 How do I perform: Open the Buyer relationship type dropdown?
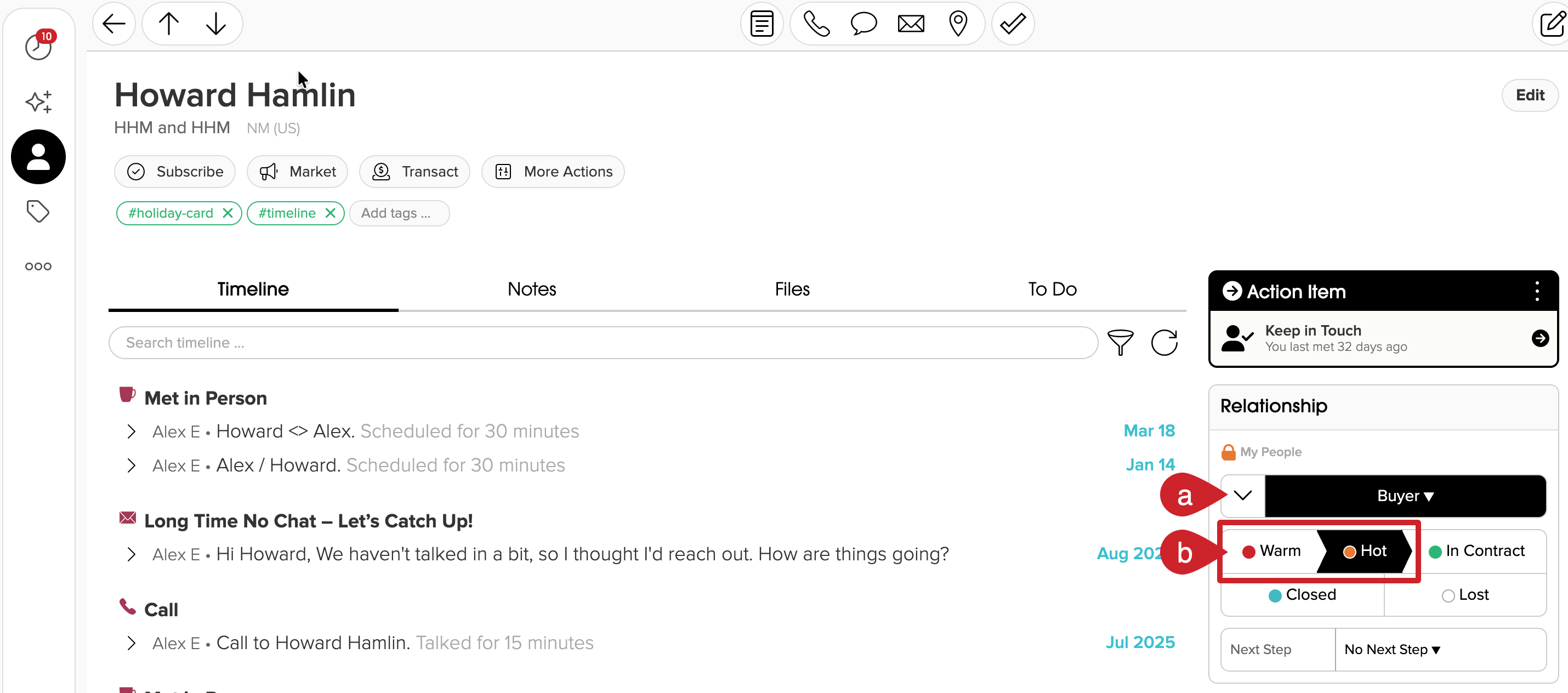(1405, 496)
